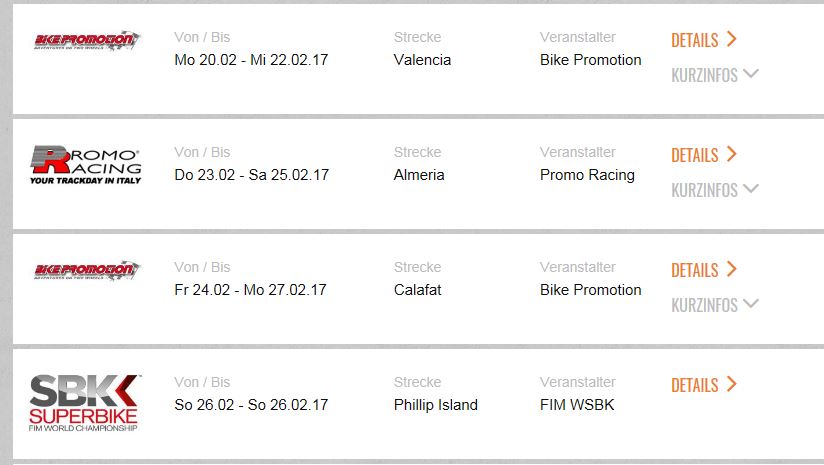Click the Valencia track name
Image resolution: width=824 pixels, height=465 pixels.
click(x=422, y=60)
